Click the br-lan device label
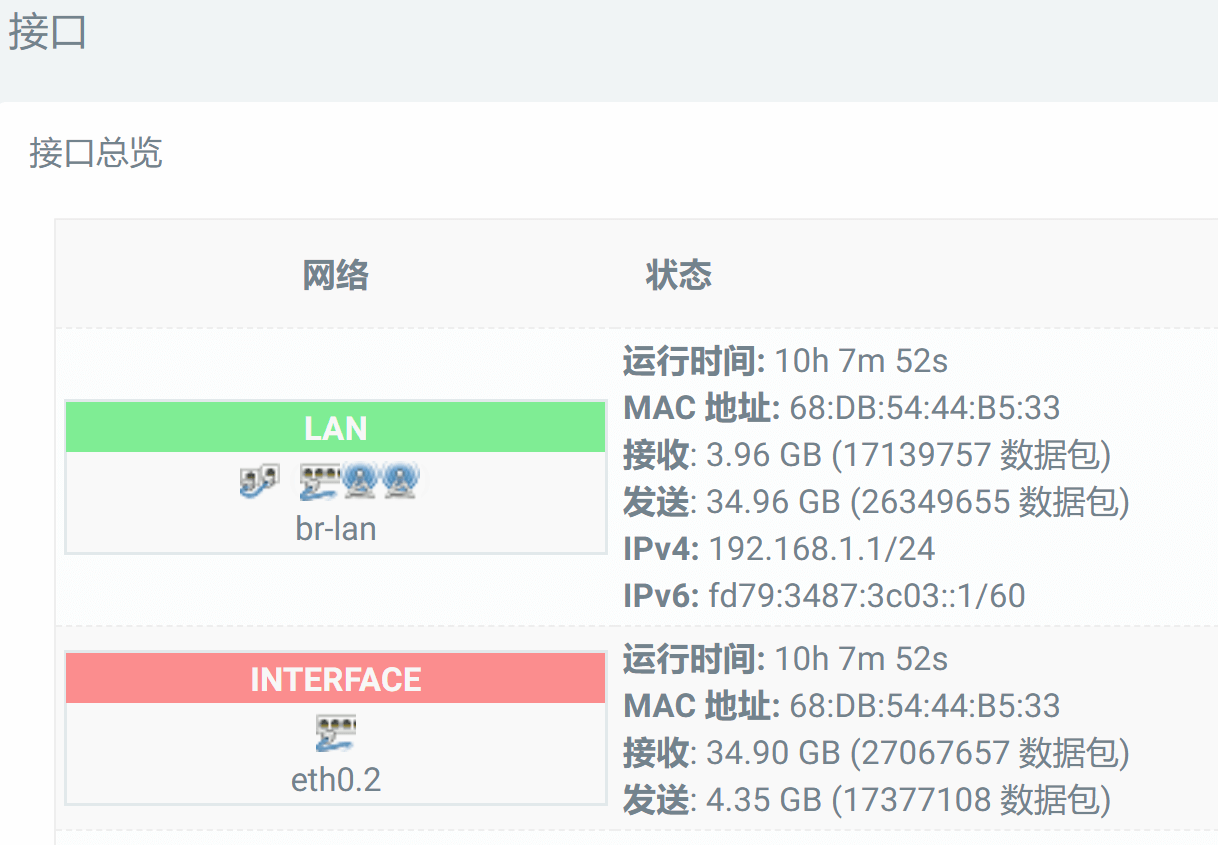The width and height of the screenshot is (1218, 845). [x=336, y=528]
